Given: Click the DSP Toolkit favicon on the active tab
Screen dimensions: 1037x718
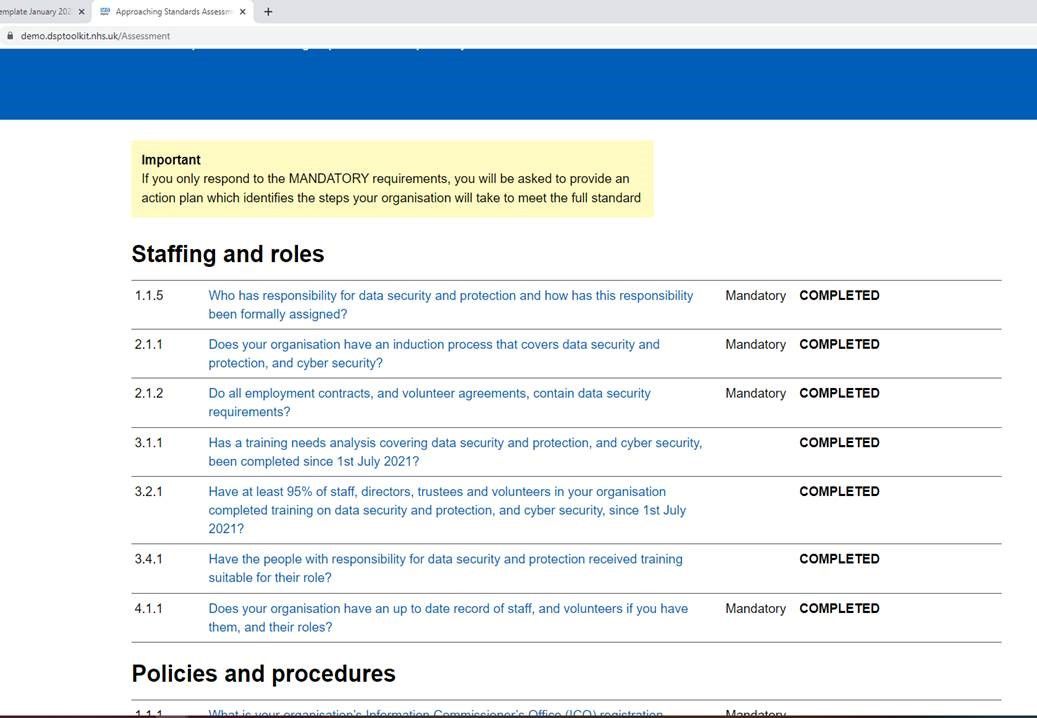Looking at the screenshot, I should coord(103,11).
